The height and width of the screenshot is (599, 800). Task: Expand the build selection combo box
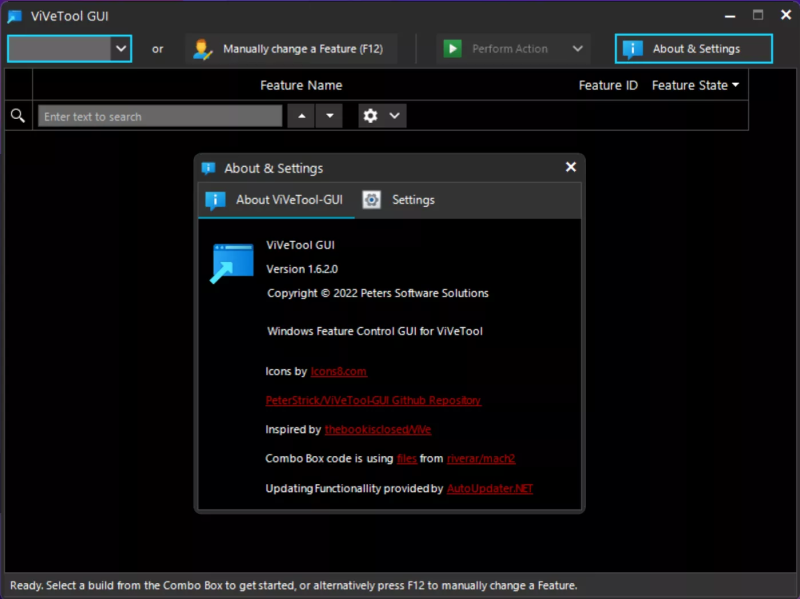(x=121, y=48)
